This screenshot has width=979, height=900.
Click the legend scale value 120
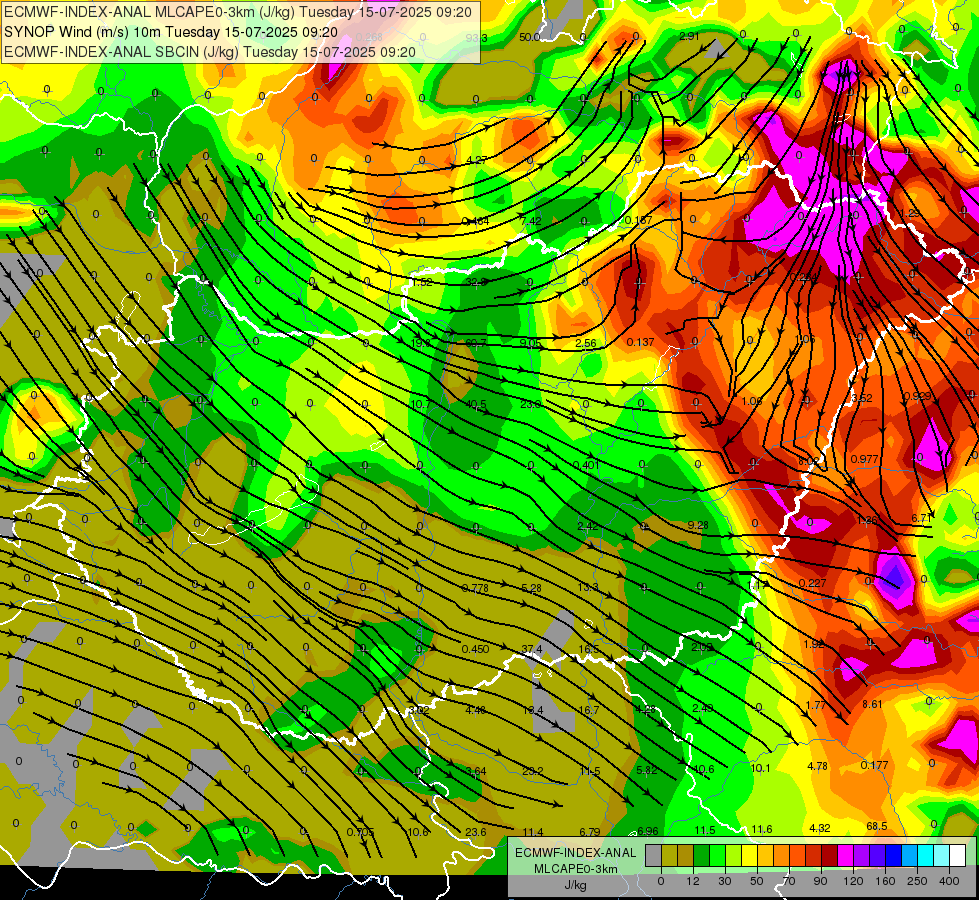[853, 881]
